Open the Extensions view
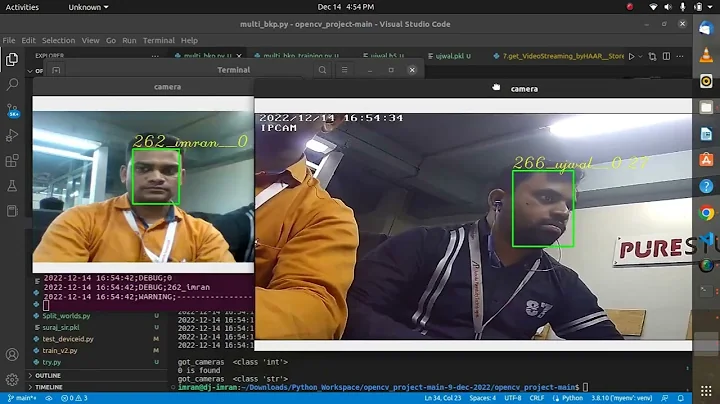This screenshot has width=720, height=404. pyautogui.click(x=12, y=161)
